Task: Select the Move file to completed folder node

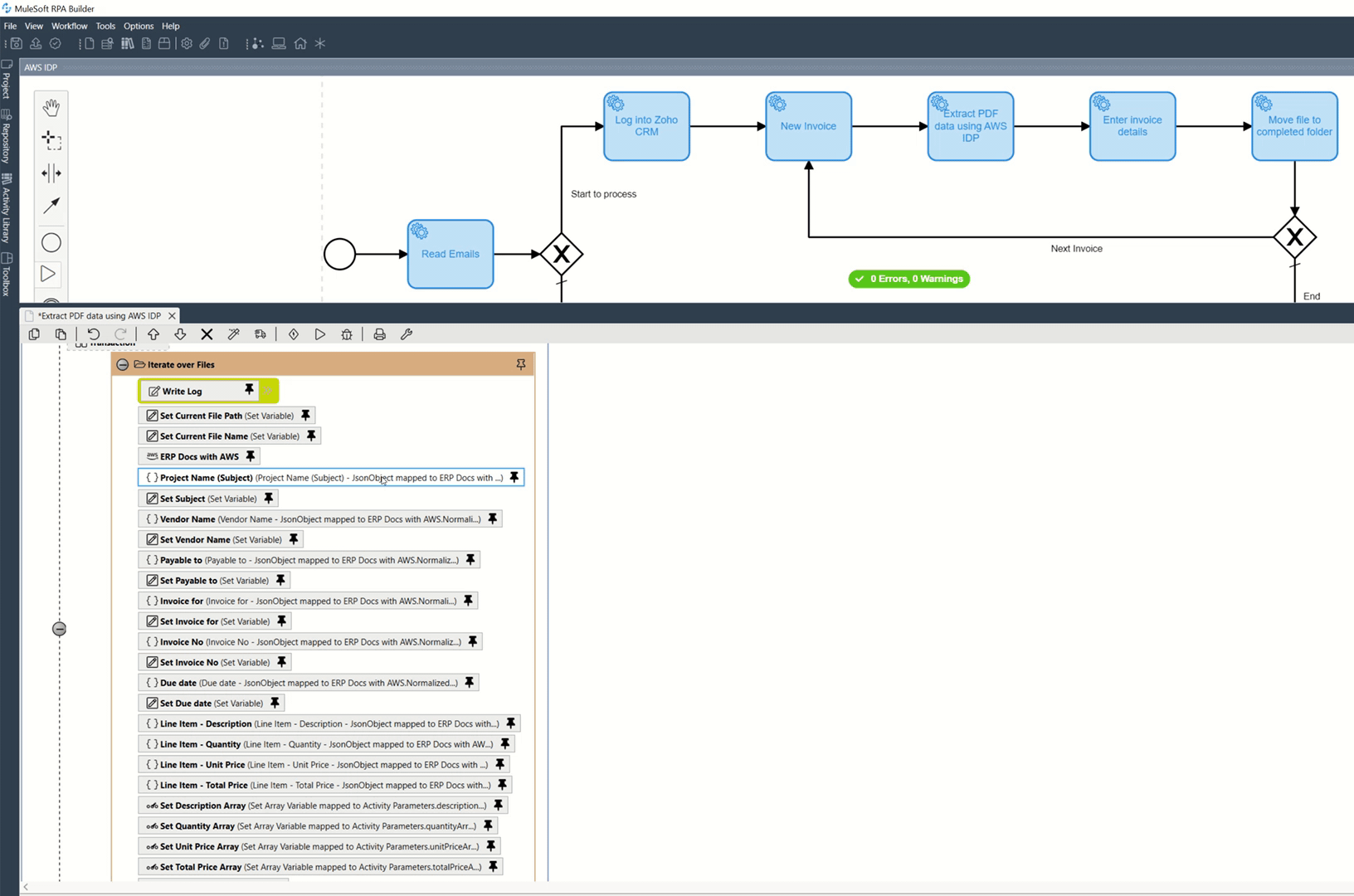Action: click(x=1294, y=126)
